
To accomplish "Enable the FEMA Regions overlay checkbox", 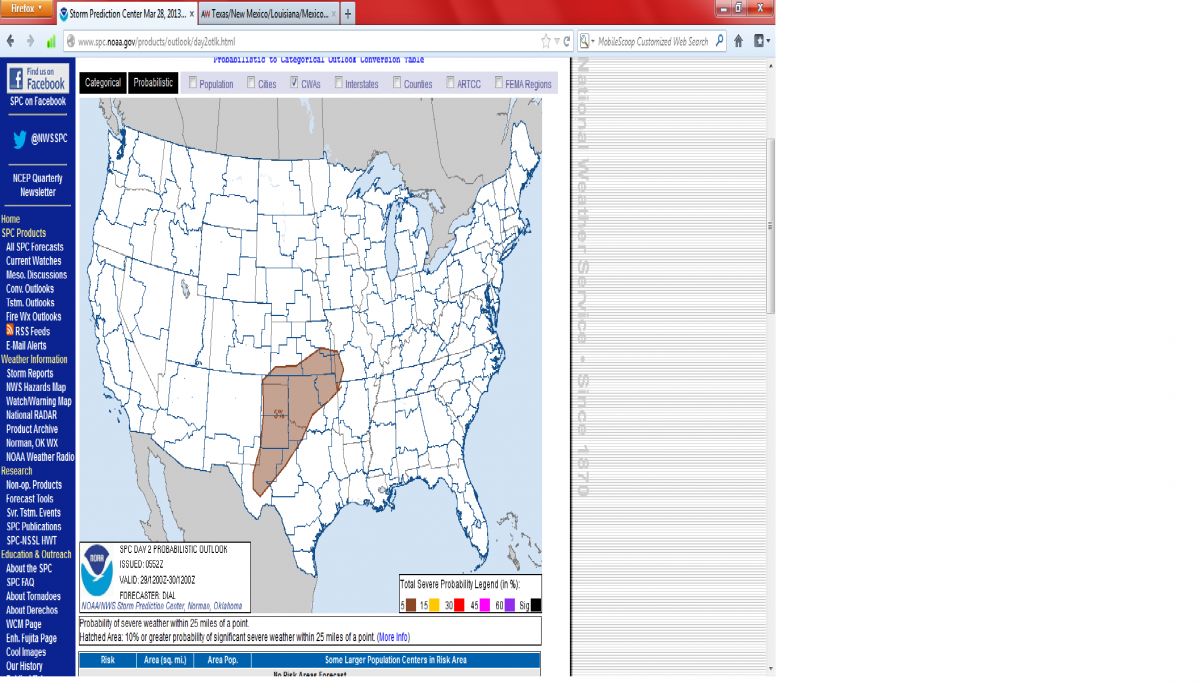I will [x=499, y=83].
